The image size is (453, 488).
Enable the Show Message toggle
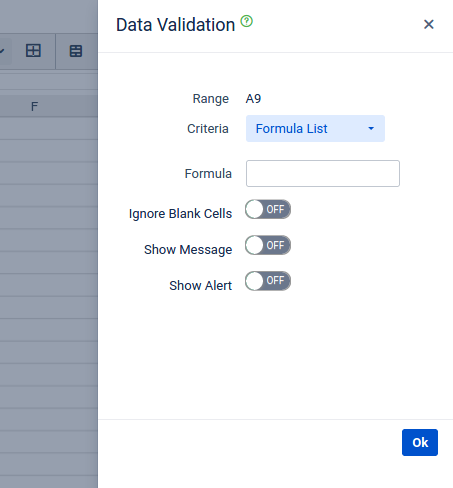click(x=268, y=245)
